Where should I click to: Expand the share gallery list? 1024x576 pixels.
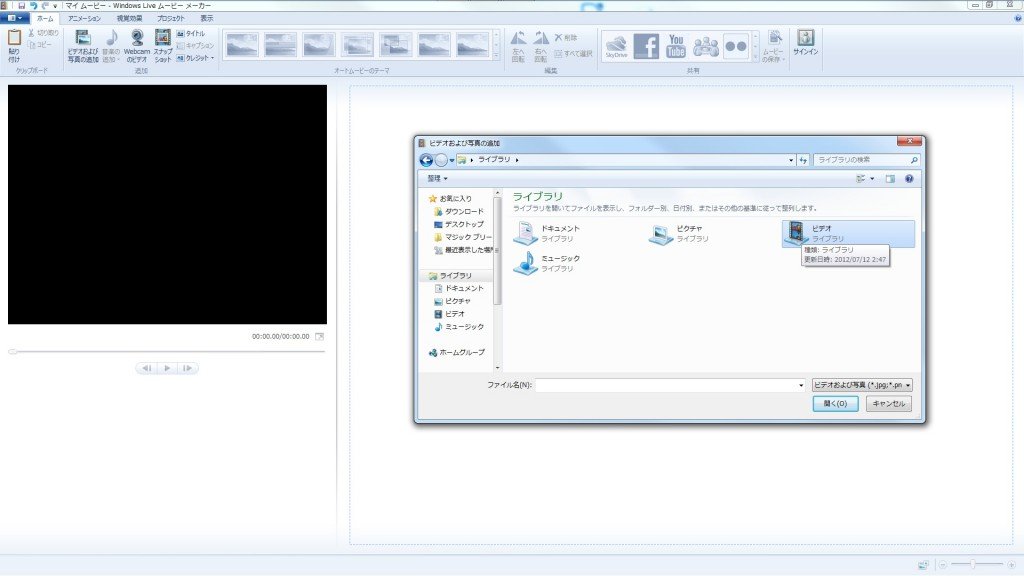(756, 57)
